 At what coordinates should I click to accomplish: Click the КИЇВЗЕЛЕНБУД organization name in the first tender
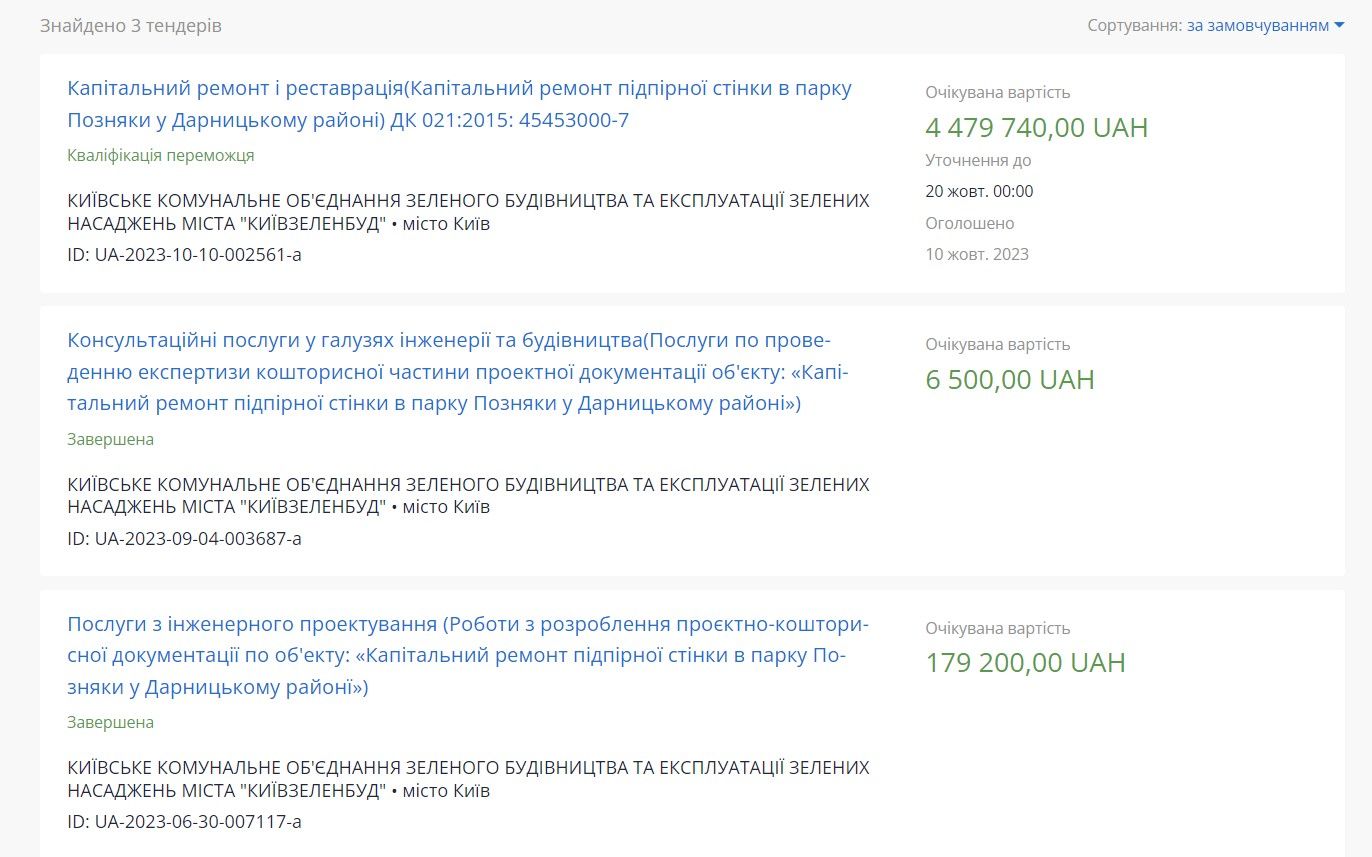(x=468, y=212)
